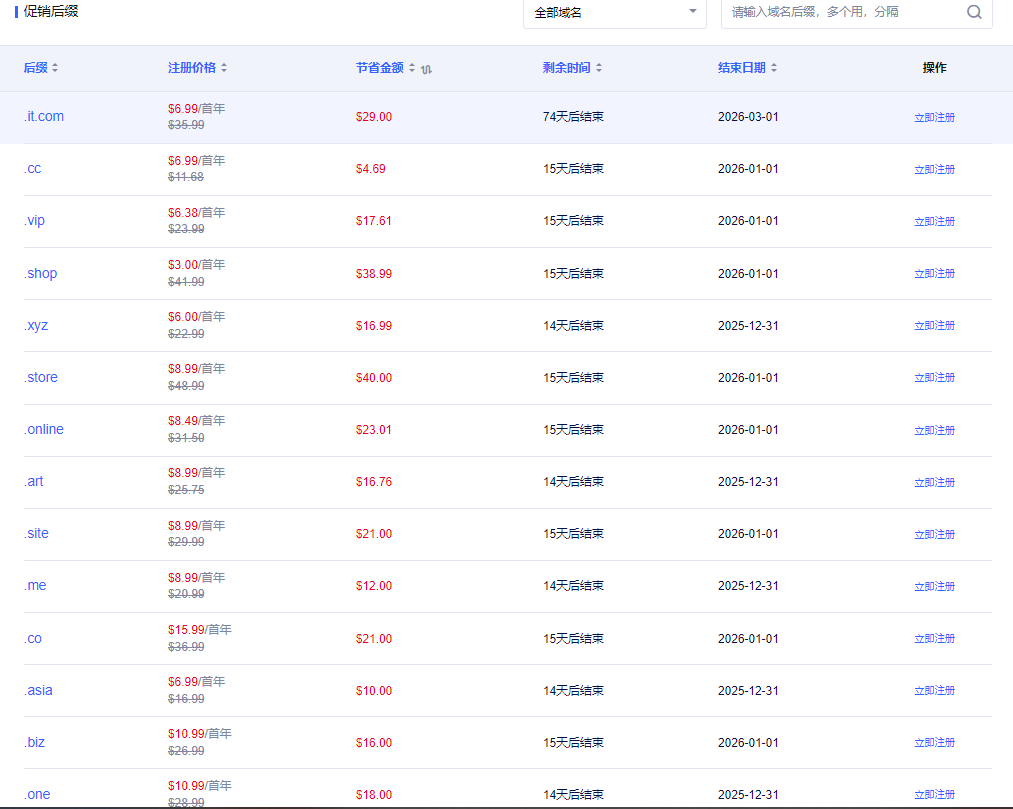Screen dimensions: 1013x809
Task: Click the 节省金额 column sort arrows
Action: click(x=411, y=67)
